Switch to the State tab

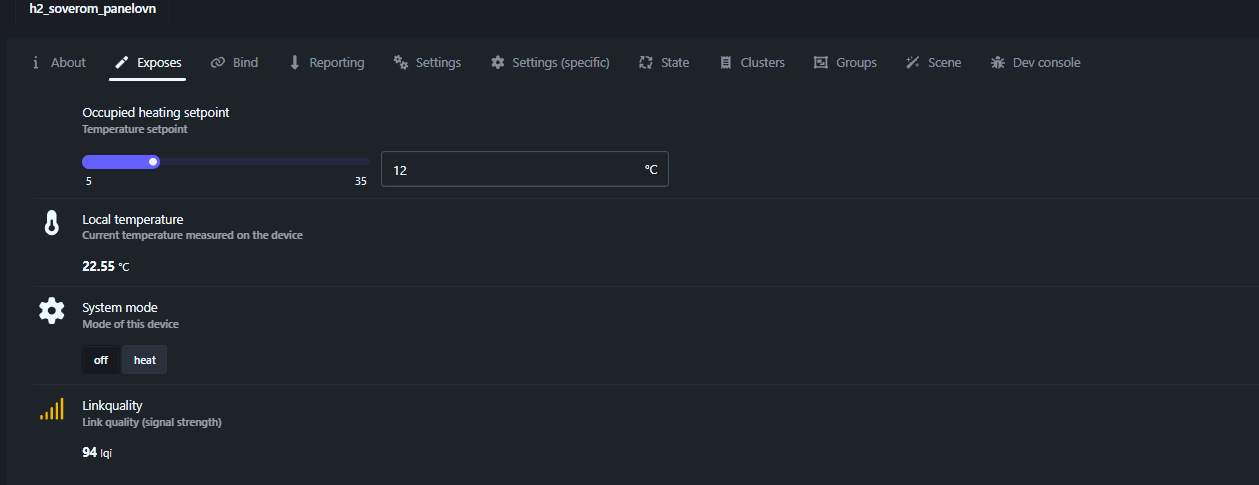(664, 63)
